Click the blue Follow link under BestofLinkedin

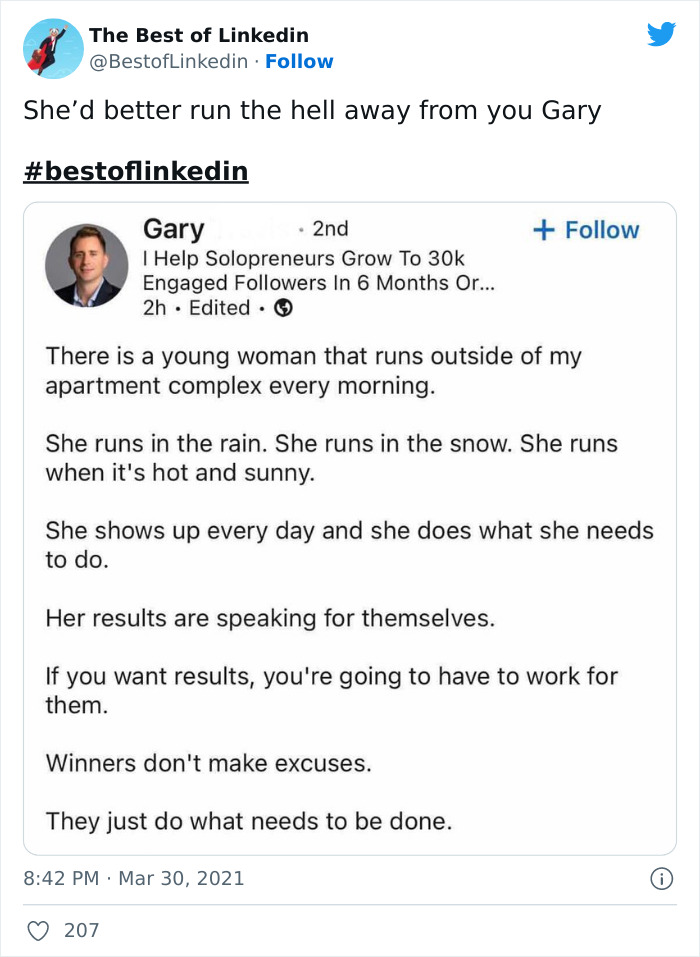[x=300, y=62]
